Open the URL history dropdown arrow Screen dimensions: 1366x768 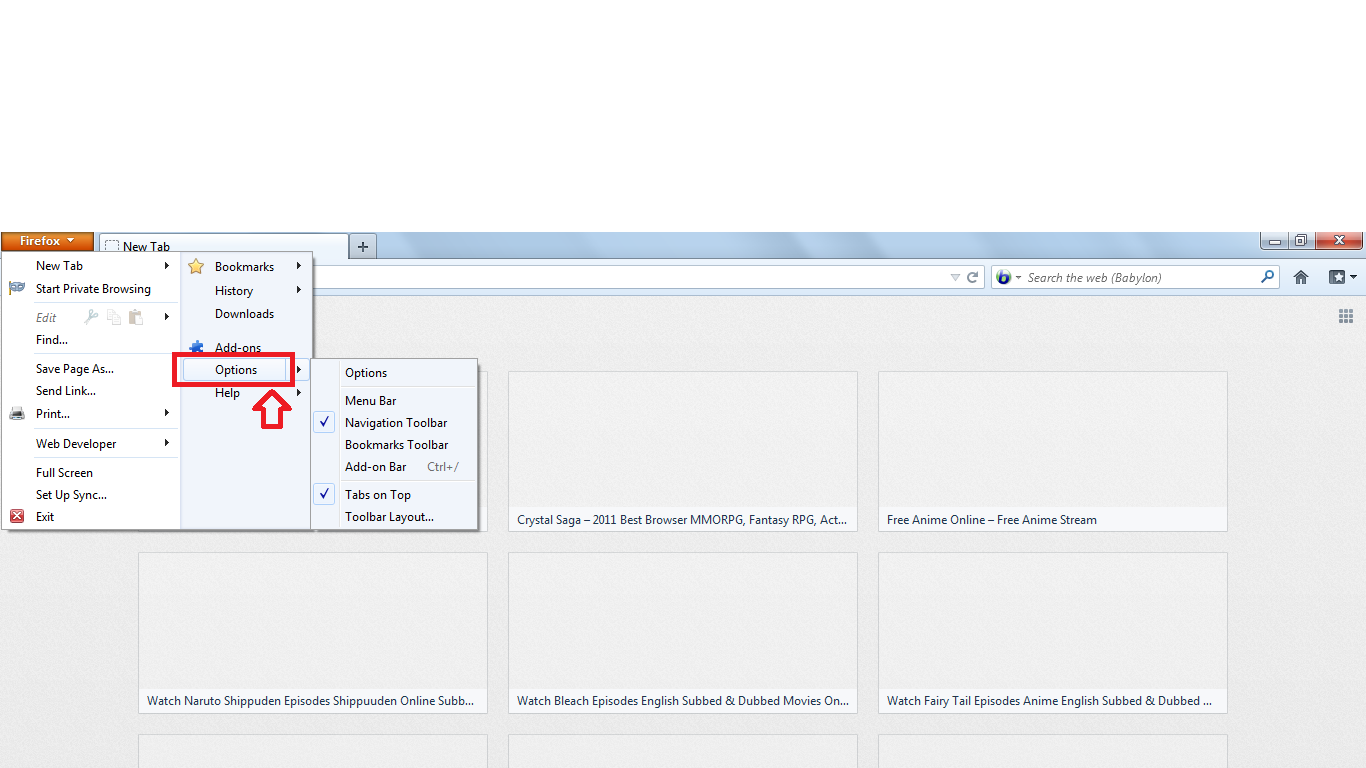pyautogui.click(x=955, y=278)
